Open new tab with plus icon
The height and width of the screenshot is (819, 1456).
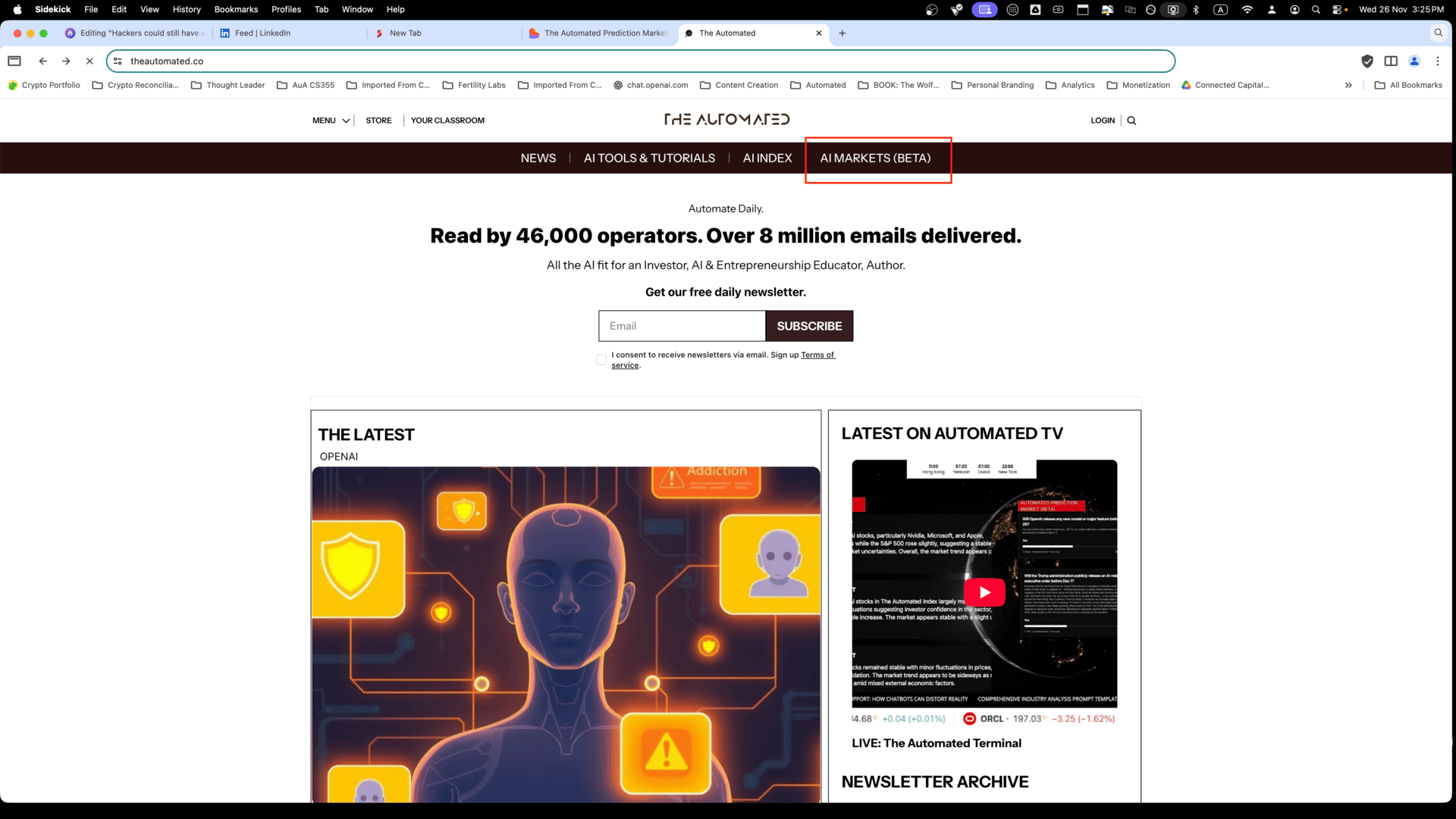pos(843,33)
